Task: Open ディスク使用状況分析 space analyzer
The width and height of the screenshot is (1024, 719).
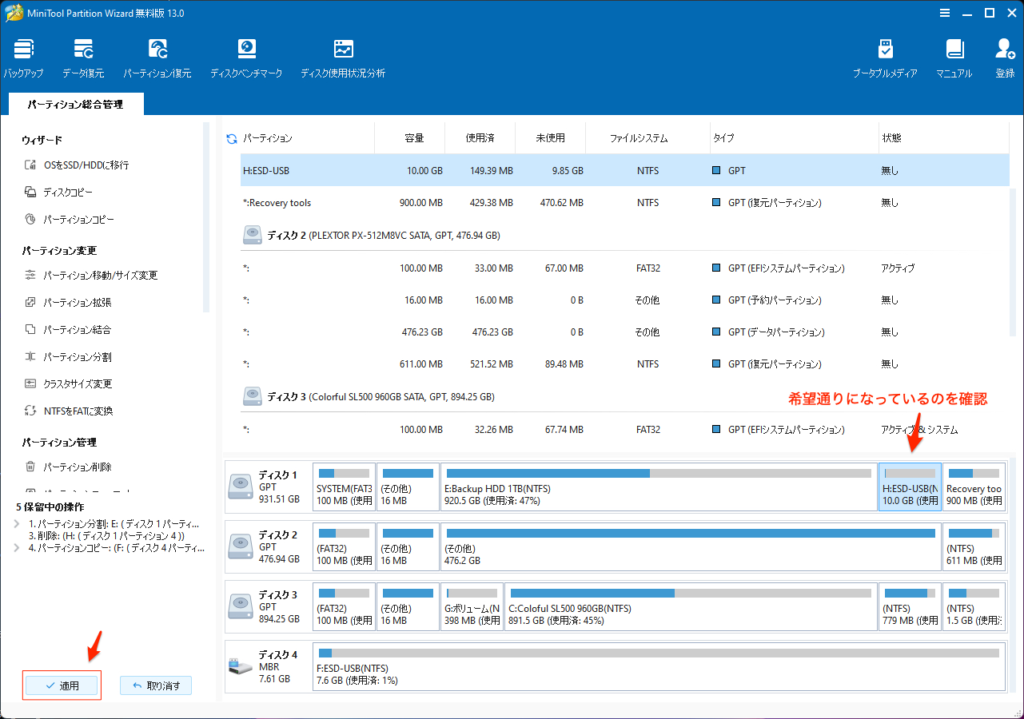Action: 343,58
